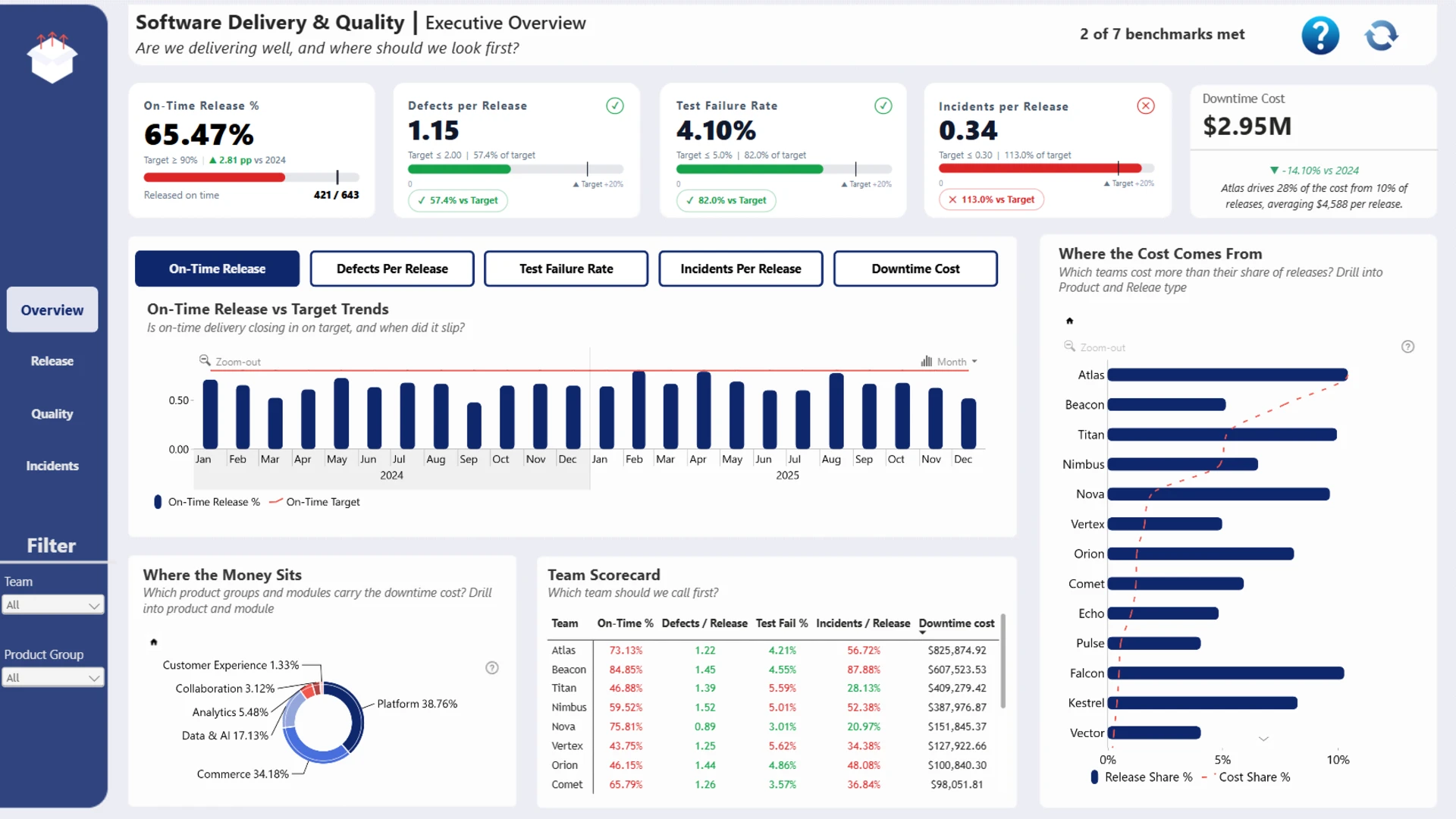The image size is (1456, 819).
Task: Click the On-Time % column header
Action: point(625,623)
